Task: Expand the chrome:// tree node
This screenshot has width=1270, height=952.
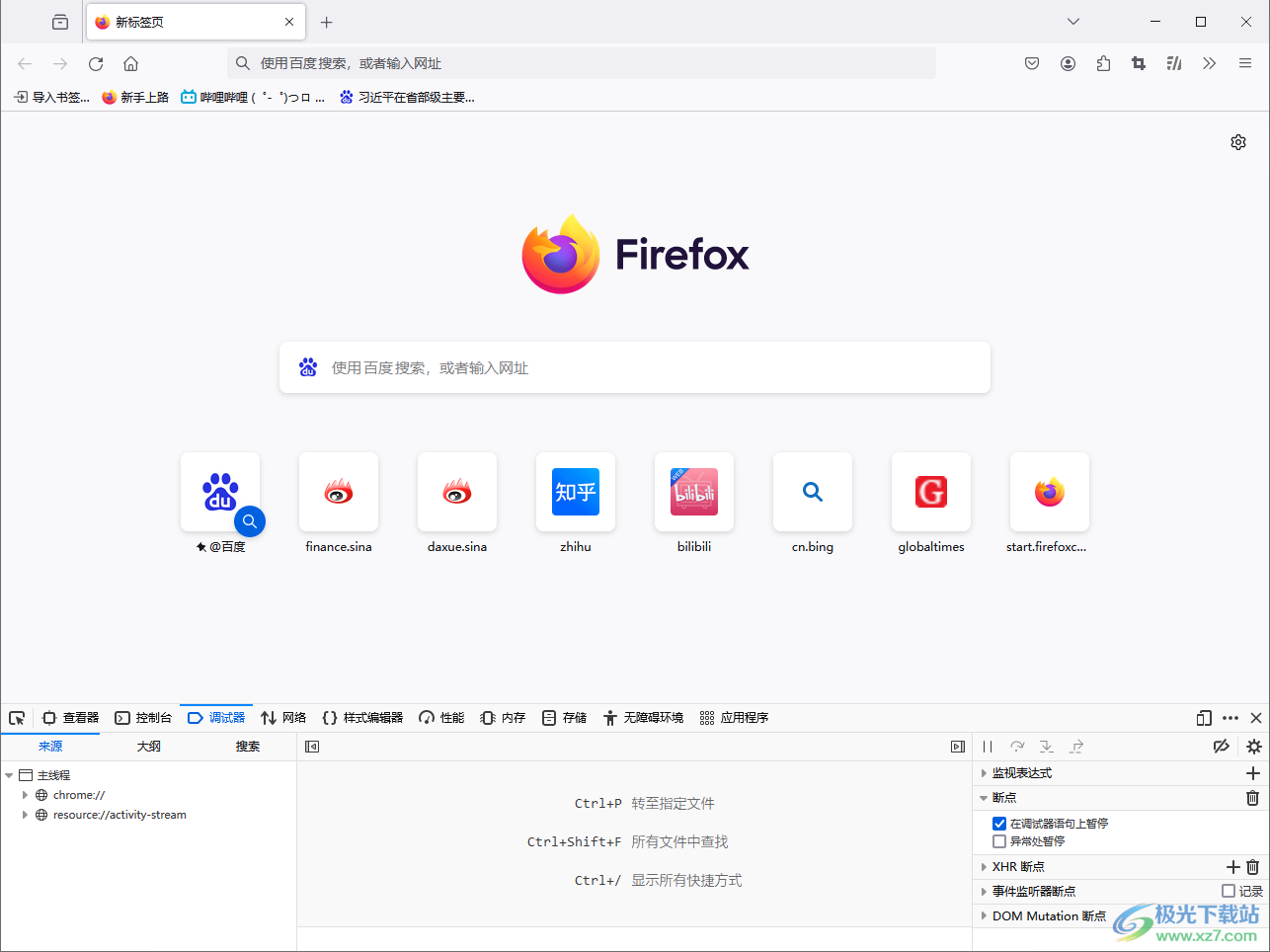Action: tap(25, 795)
